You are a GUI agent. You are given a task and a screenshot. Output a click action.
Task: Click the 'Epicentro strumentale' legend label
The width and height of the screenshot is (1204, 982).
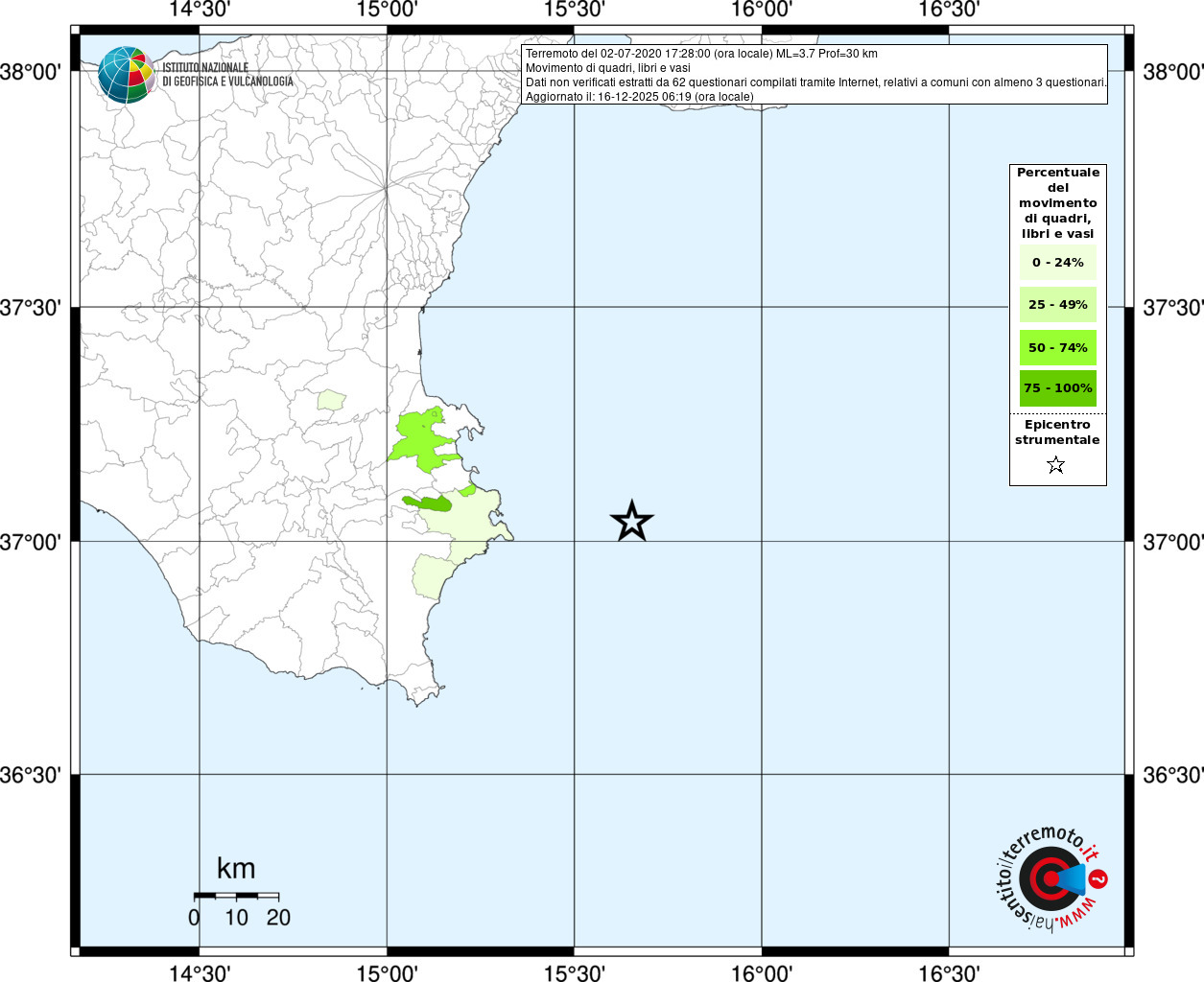1057,433
